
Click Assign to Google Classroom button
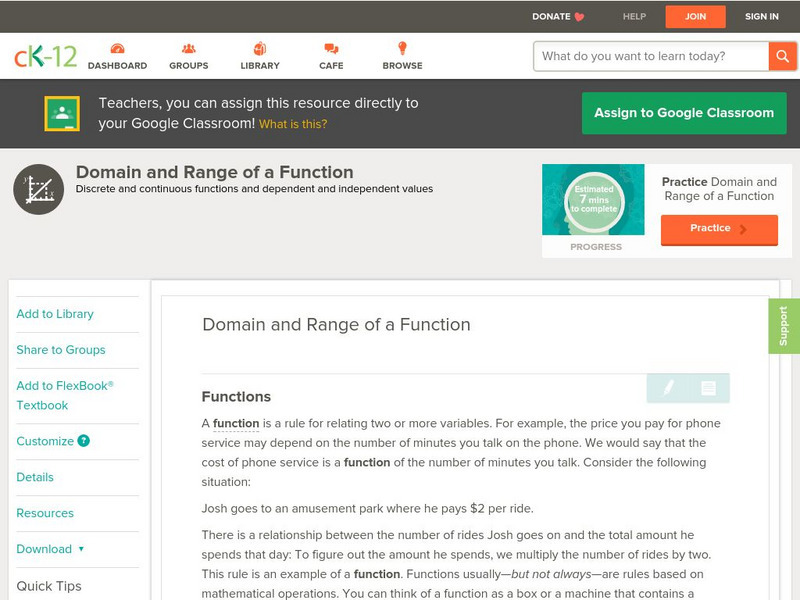(684, 113)
